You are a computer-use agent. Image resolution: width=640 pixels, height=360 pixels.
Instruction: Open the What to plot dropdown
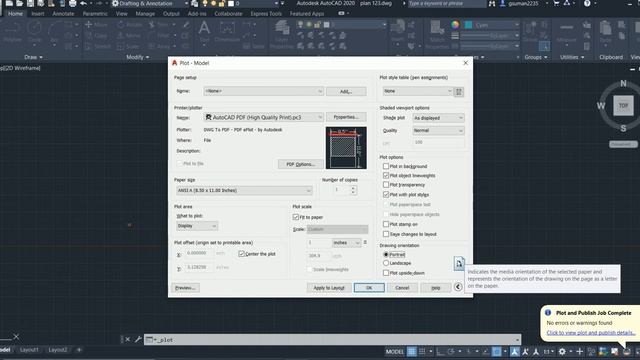pyautogui.click(x=197, y=226)
